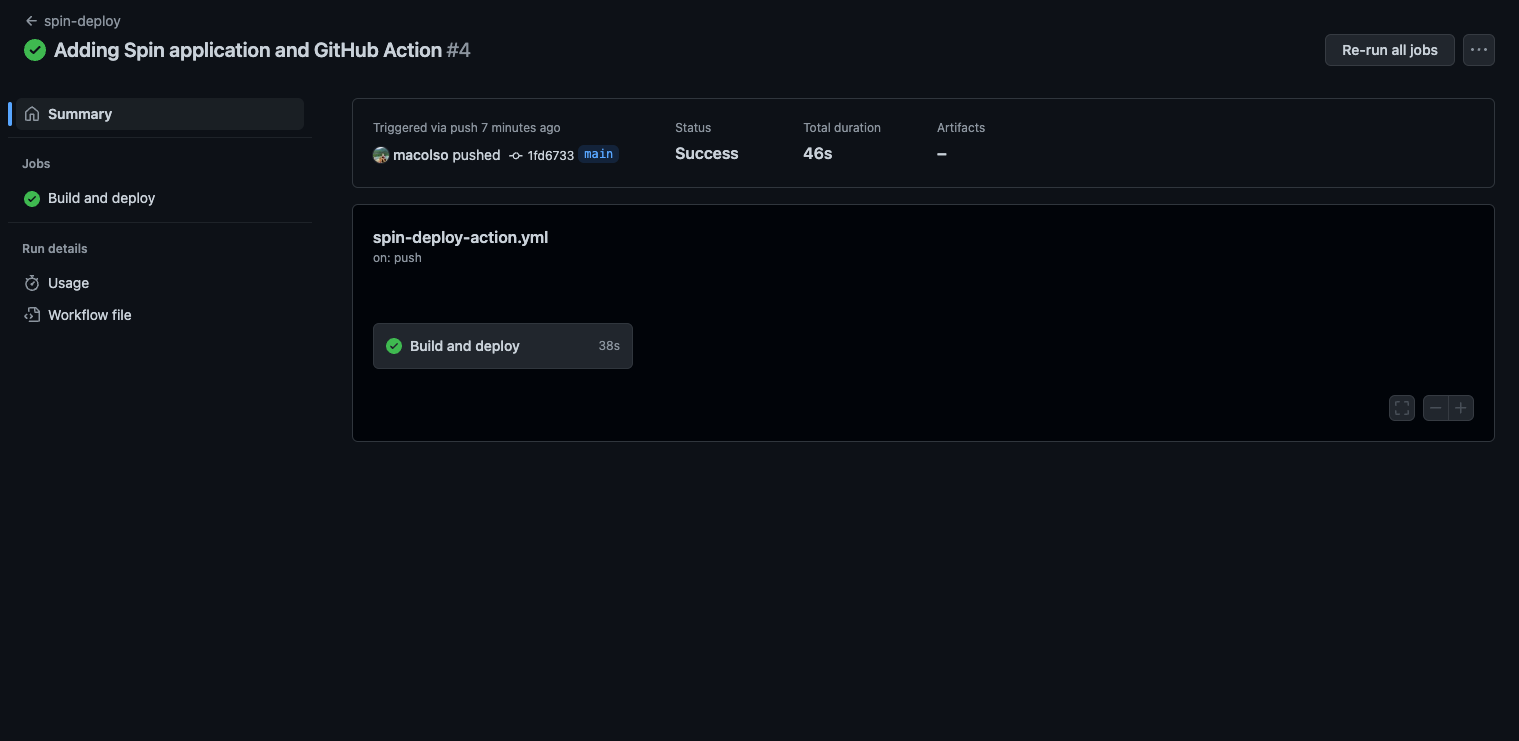Click the green check beside Build and deploy job
Screen dimensions: 1519x741
coord(31,198)
